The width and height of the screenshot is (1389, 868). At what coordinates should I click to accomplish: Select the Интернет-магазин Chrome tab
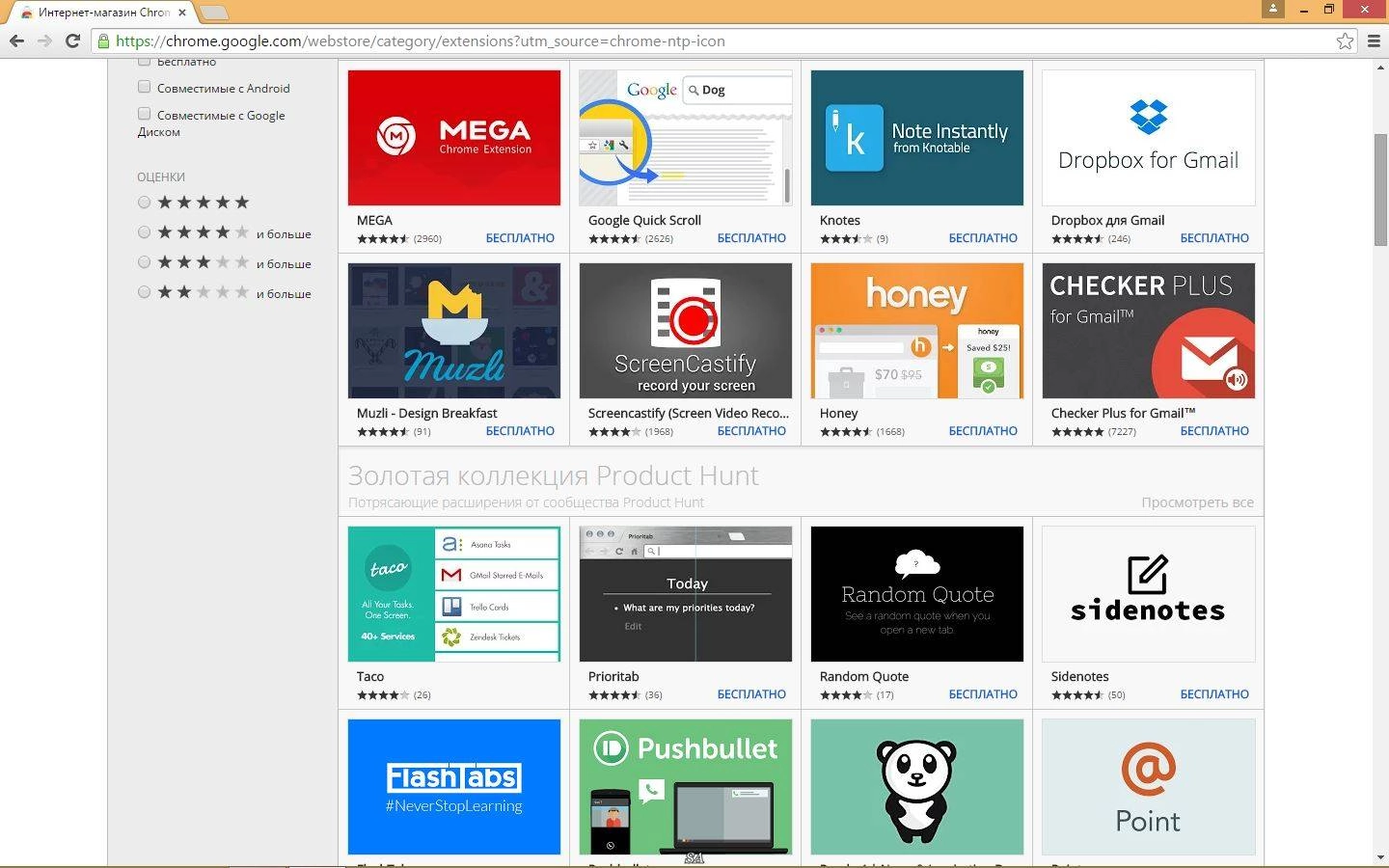tap(101, 13)
